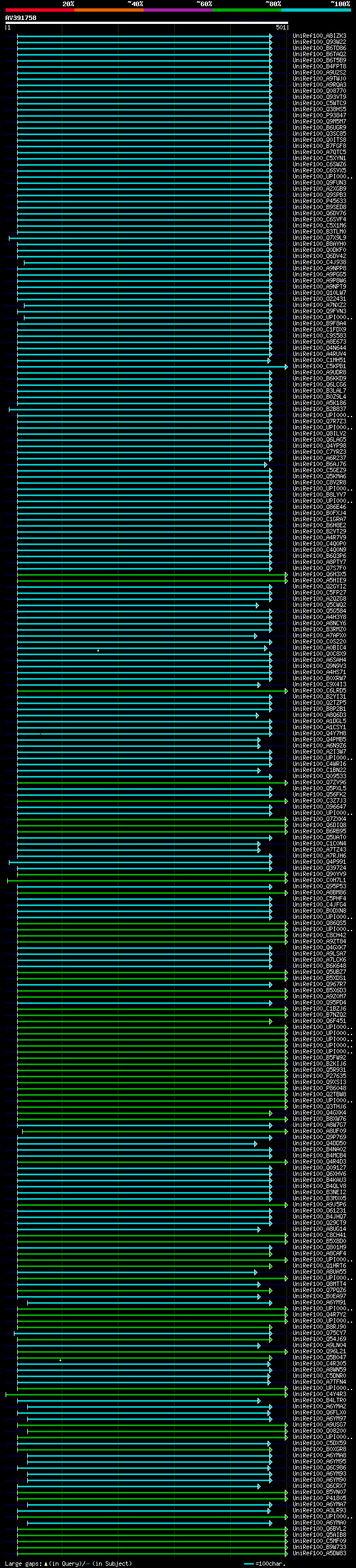The image size is (356, 1568).
Task: Click the orange ~40% identity legend segment
Action: (109, 10)
